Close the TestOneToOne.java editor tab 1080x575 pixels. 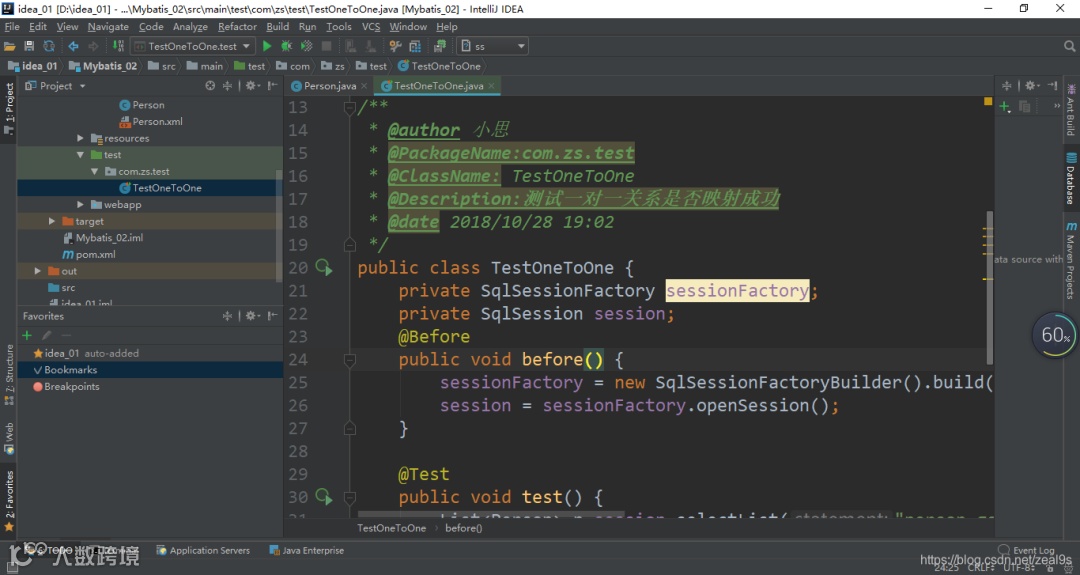491,86
